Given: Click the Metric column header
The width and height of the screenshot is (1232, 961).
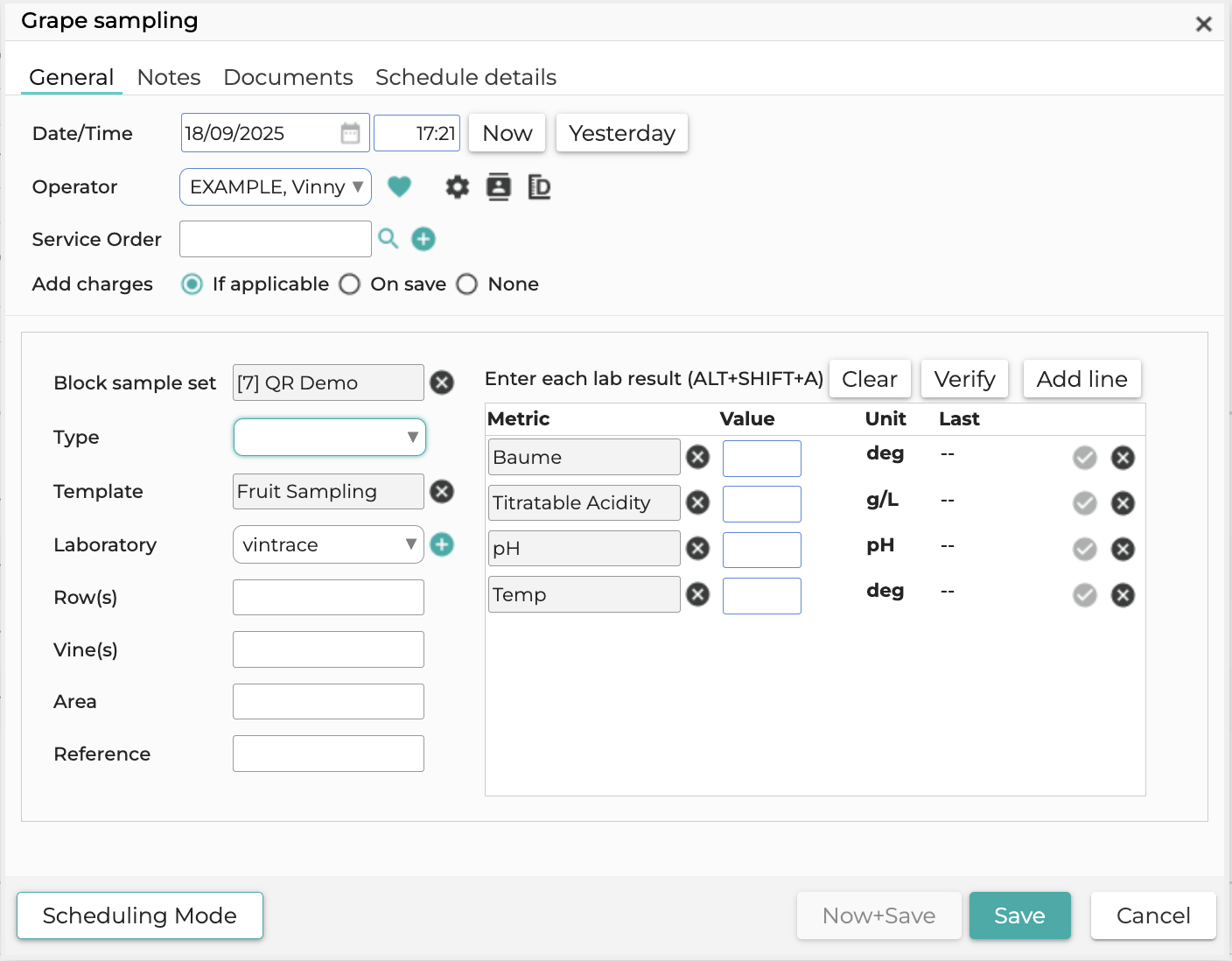Looking at the screenshot, I should click(x=519, y=418).
